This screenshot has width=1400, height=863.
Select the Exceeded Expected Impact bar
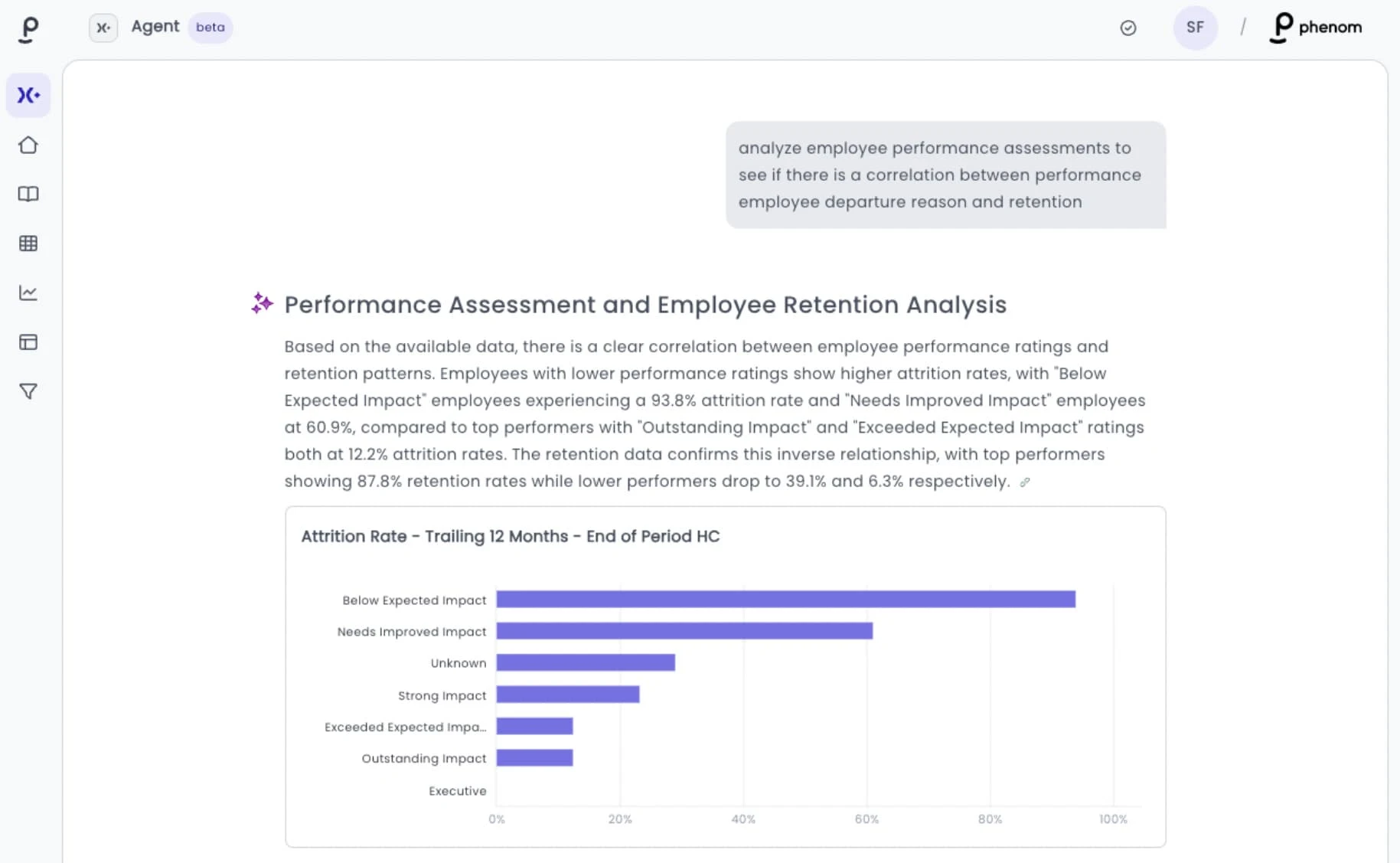pyautogui.click(x=534, y=726)
